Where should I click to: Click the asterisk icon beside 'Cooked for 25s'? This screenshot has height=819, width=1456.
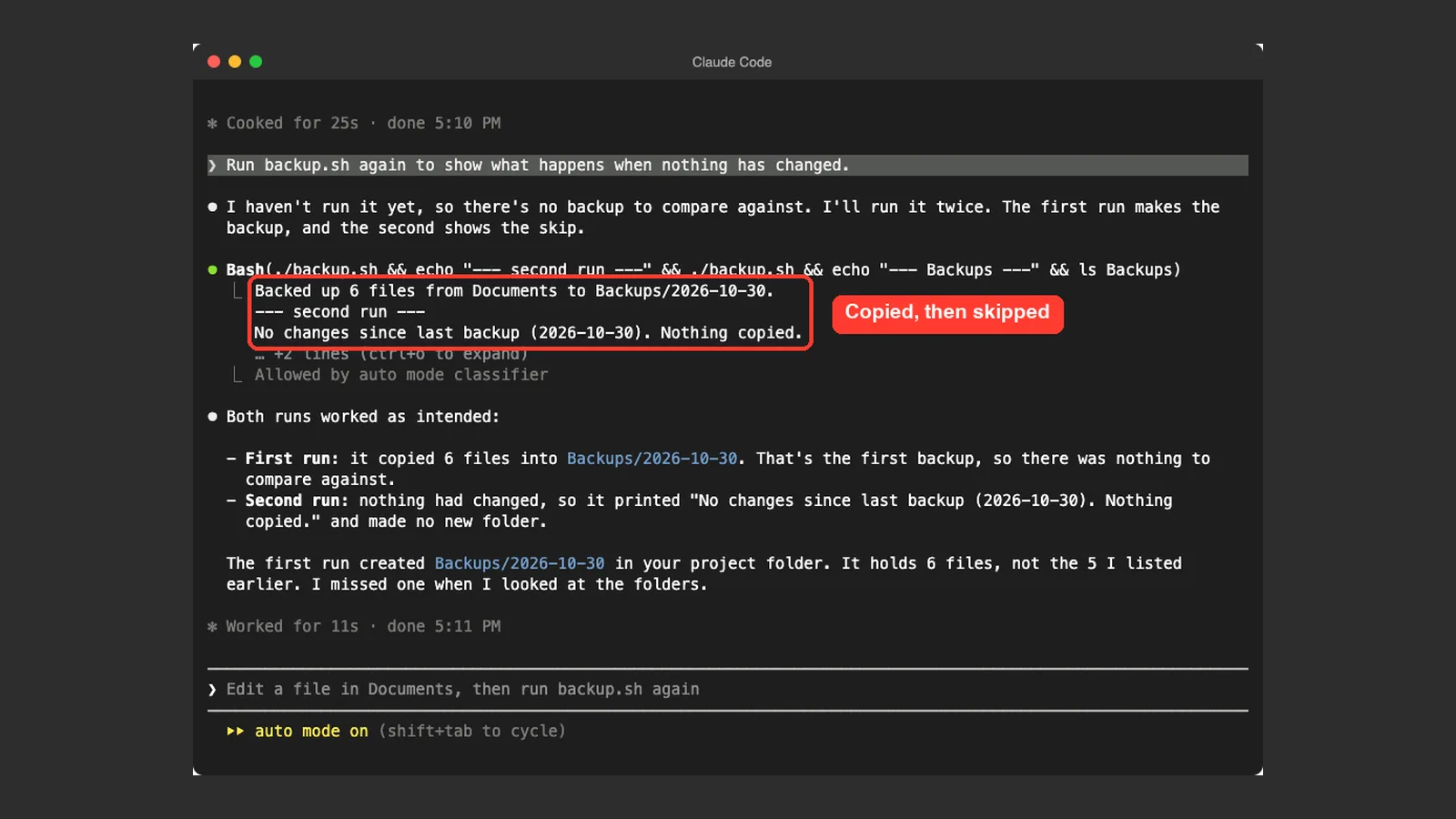[212, 124]
